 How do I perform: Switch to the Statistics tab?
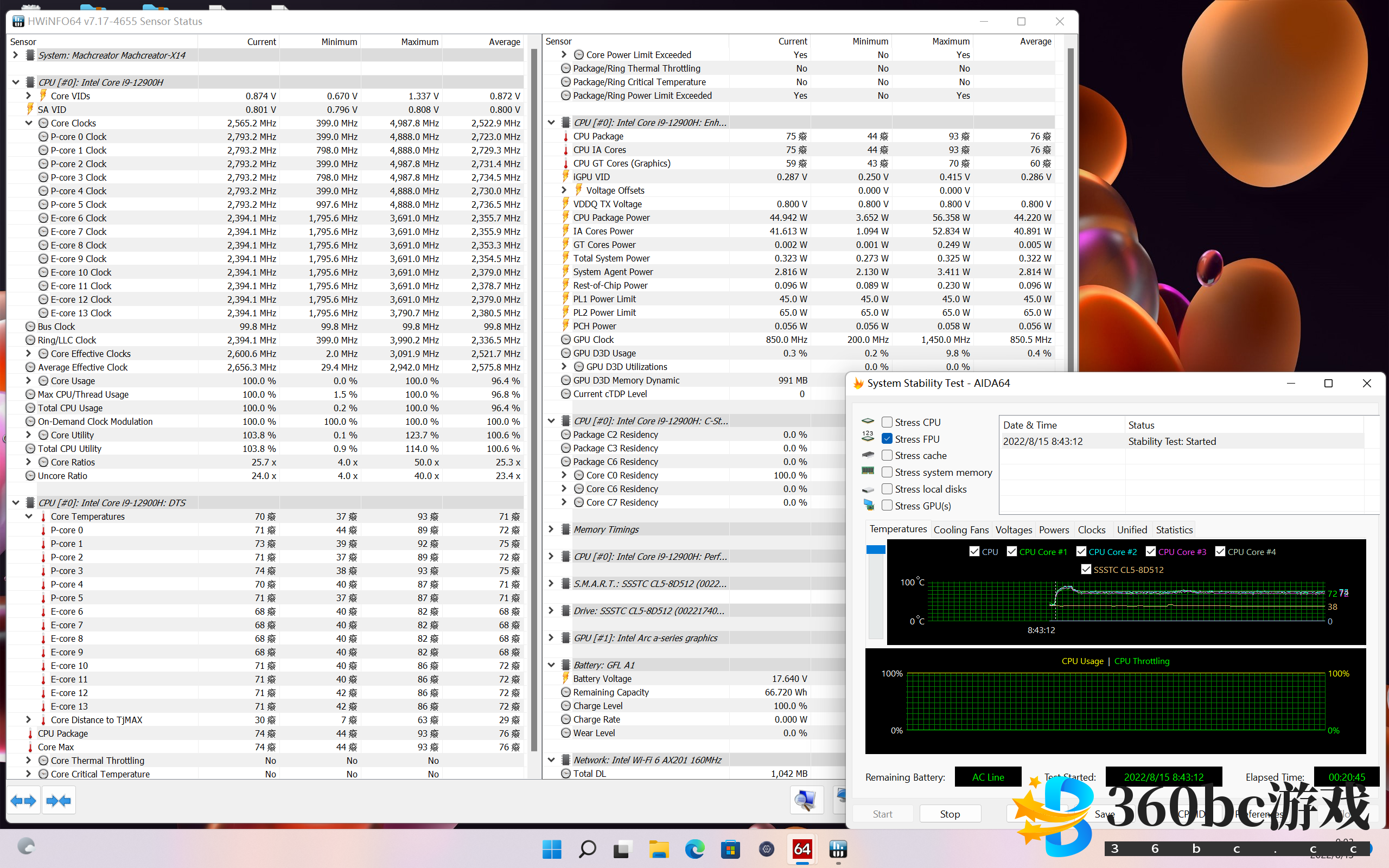coord(1174,530)
